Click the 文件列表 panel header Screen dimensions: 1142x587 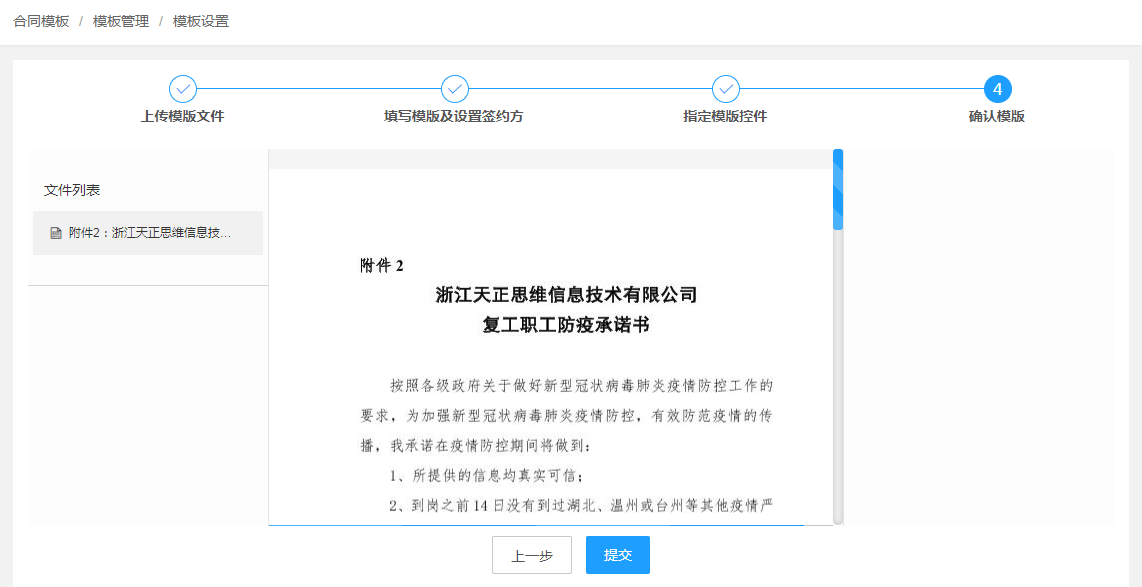point(72,190)
